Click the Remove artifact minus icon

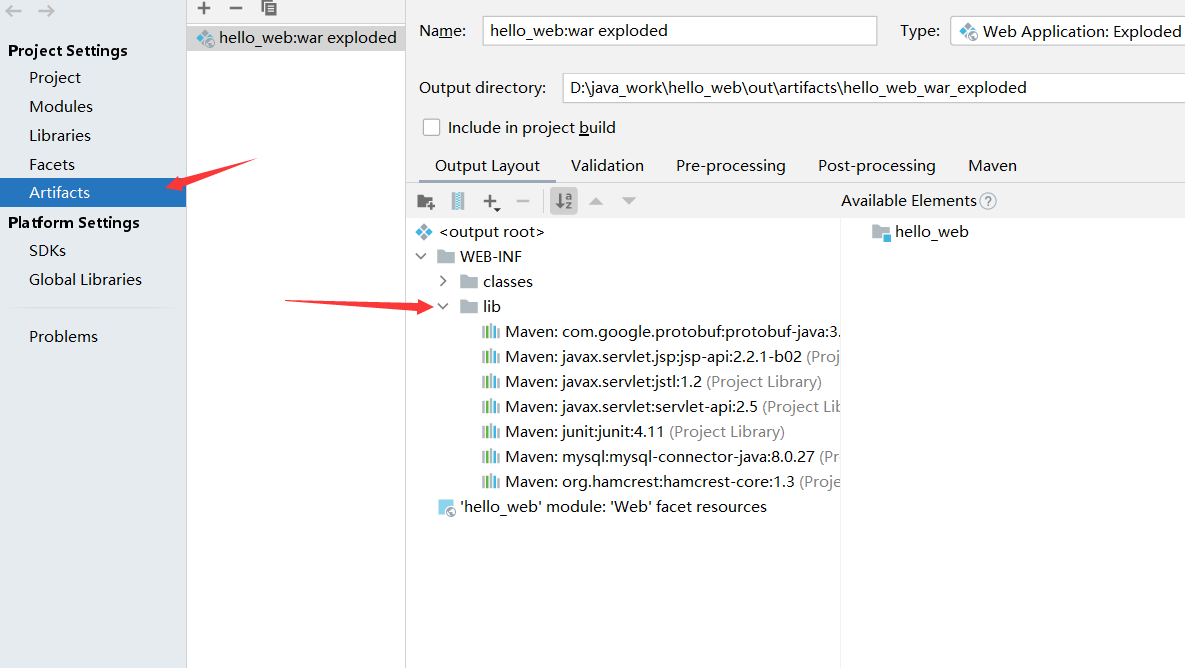236,8
